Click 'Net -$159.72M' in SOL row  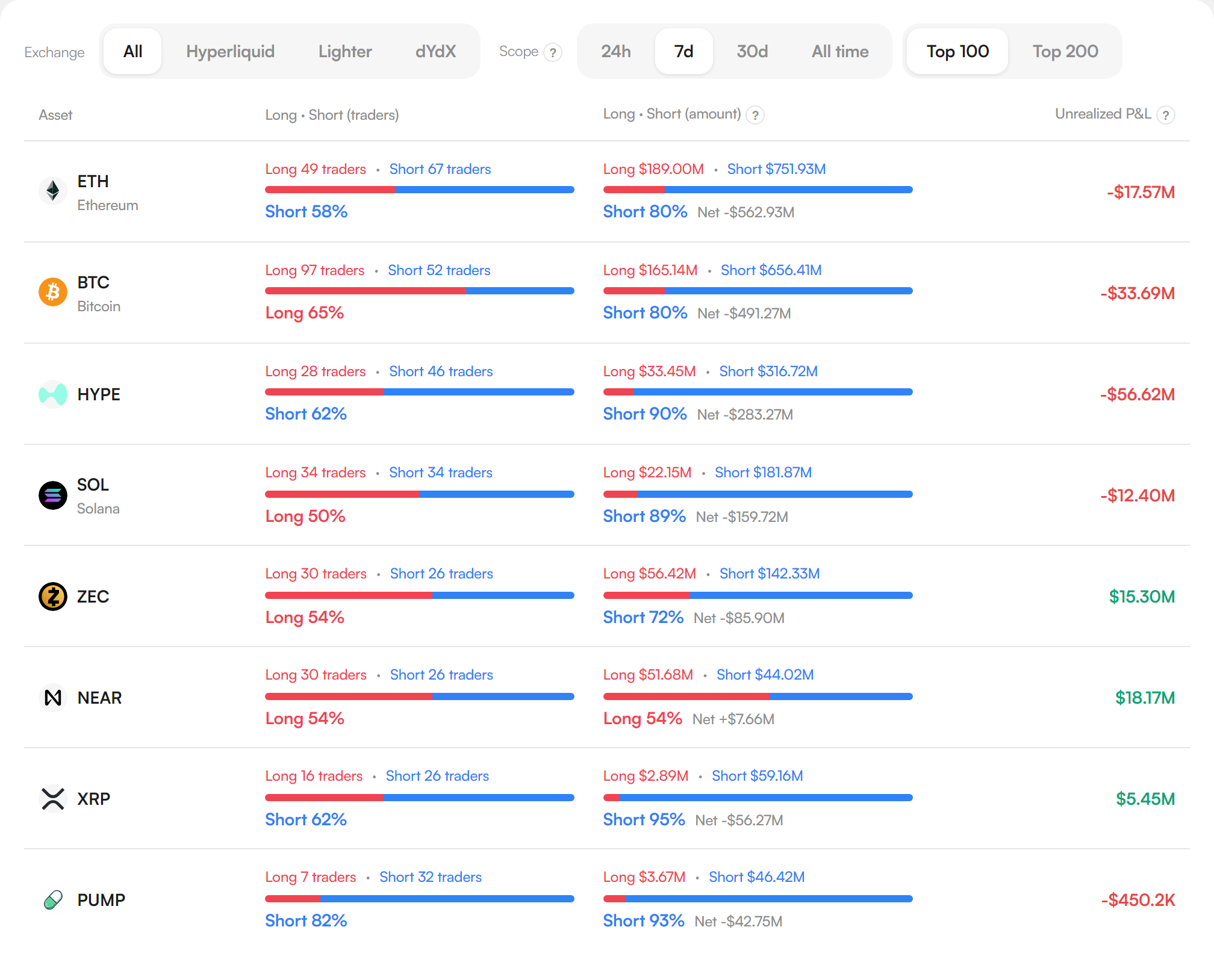point(742,517)
